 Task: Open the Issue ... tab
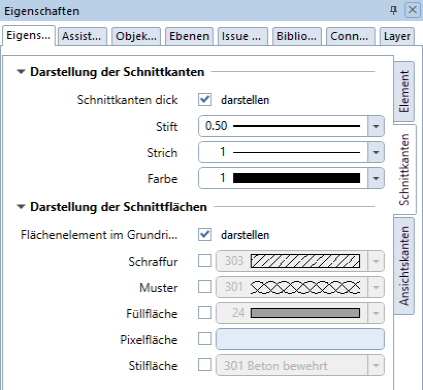[x=242, y=36]
